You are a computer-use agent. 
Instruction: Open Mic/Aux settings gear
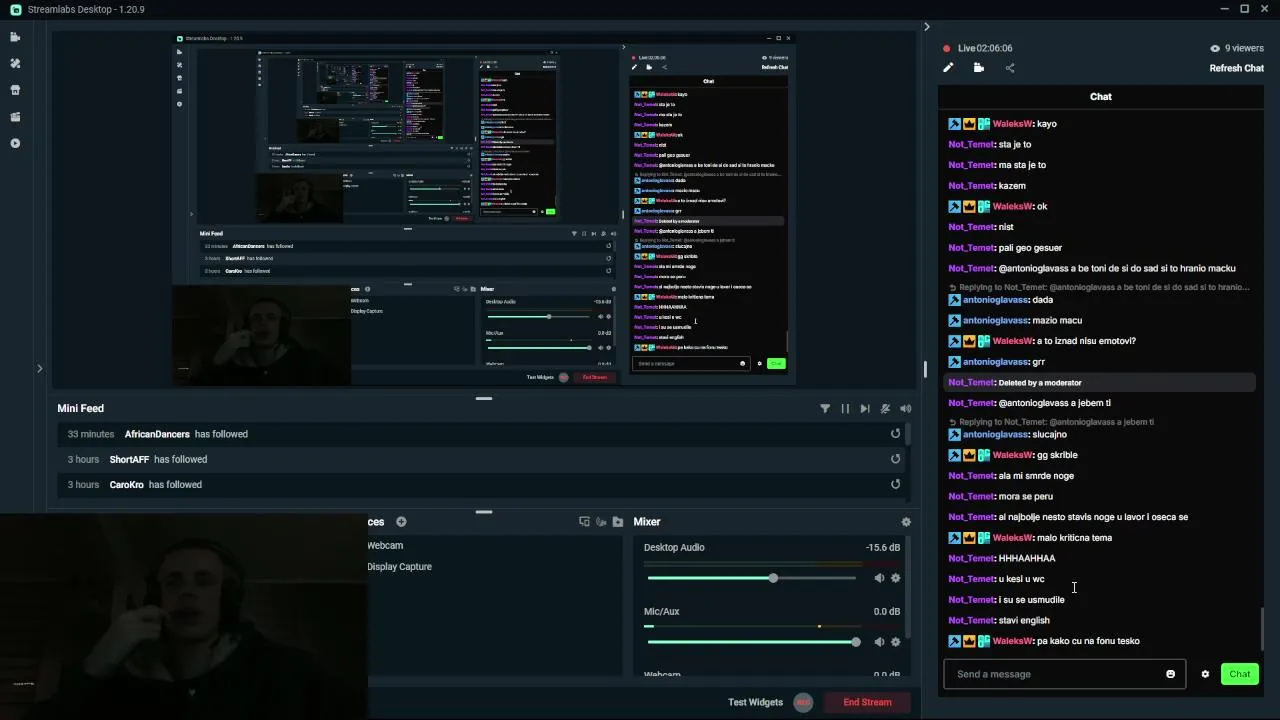pyautogui.click(x=896, y=642)
